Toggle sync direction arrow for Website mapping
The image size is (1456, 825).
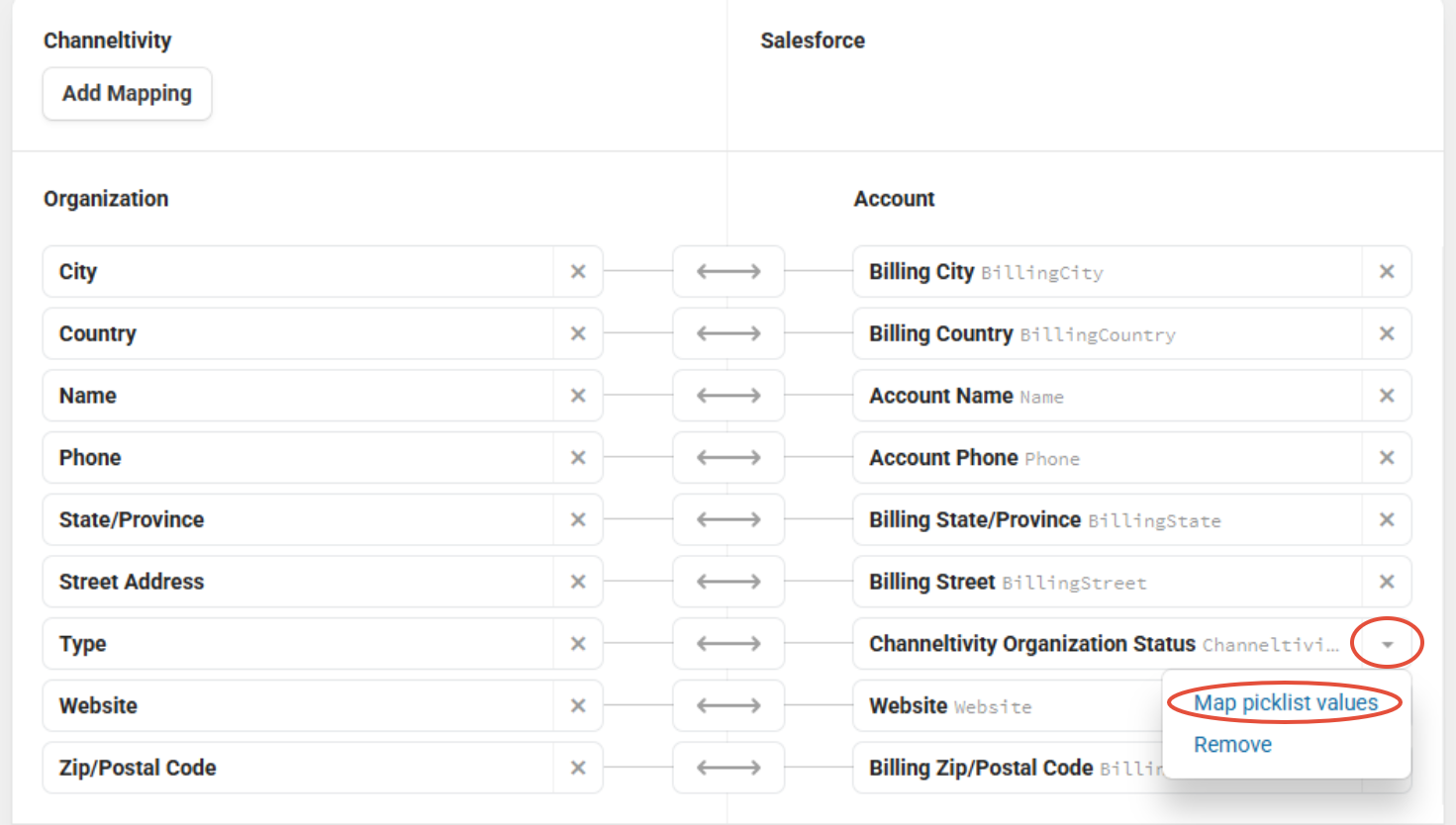[728, 705]
